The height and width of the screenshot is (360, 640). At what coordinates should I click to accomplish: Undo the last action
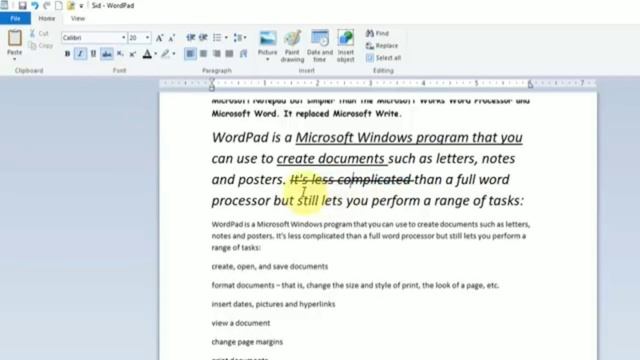tap(35, 5)
